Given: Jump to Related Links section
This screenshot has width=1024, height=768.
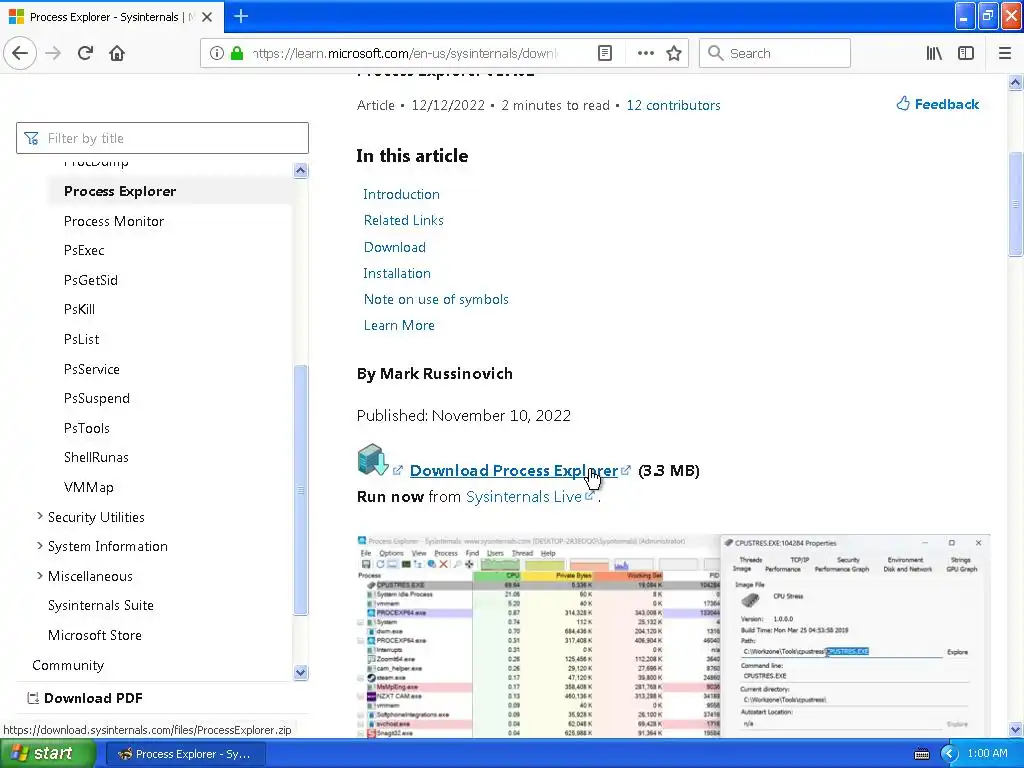Looking at the screenshot, I should point(404,221).
